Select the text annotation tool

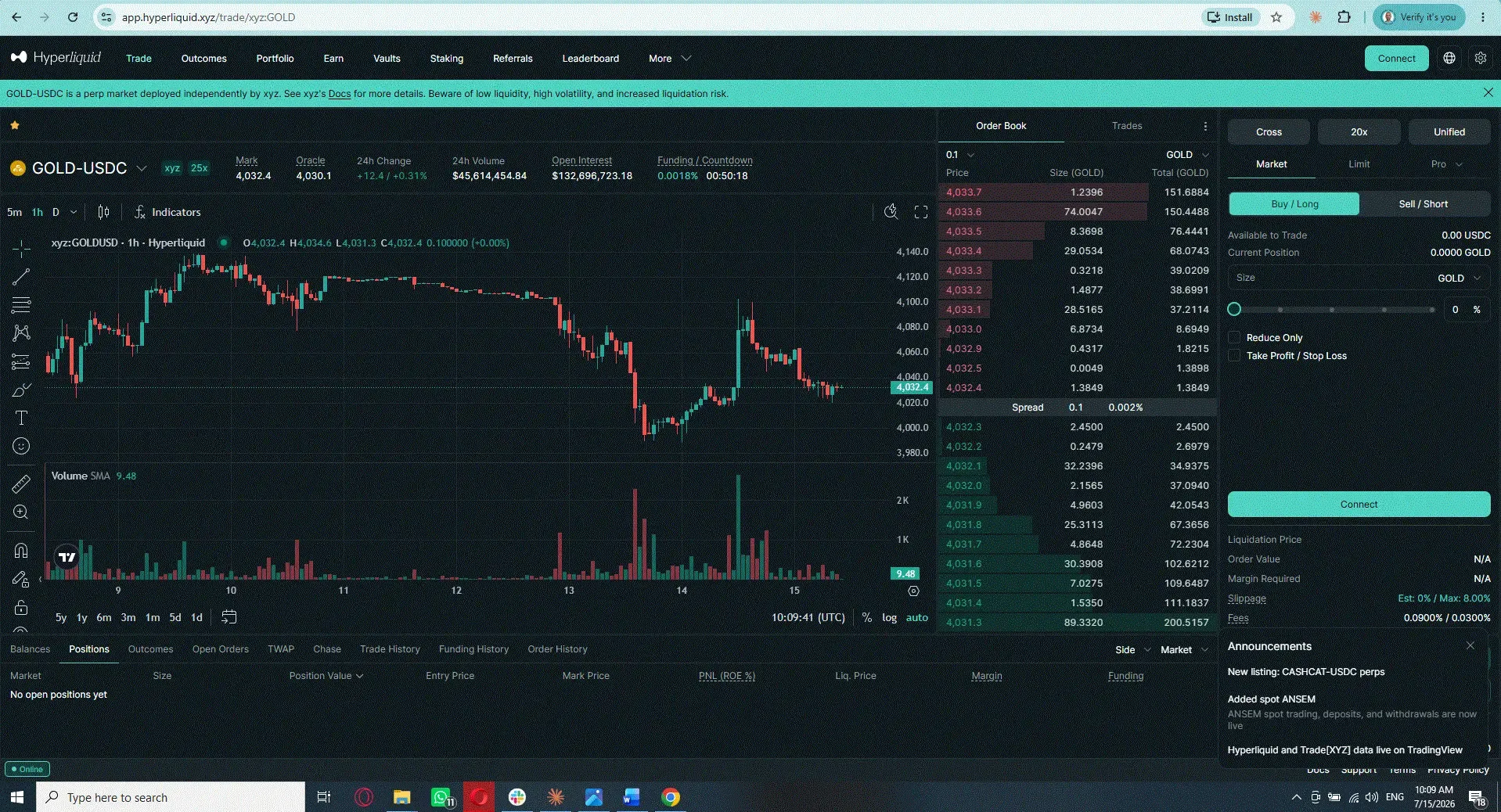pos(21,418)
